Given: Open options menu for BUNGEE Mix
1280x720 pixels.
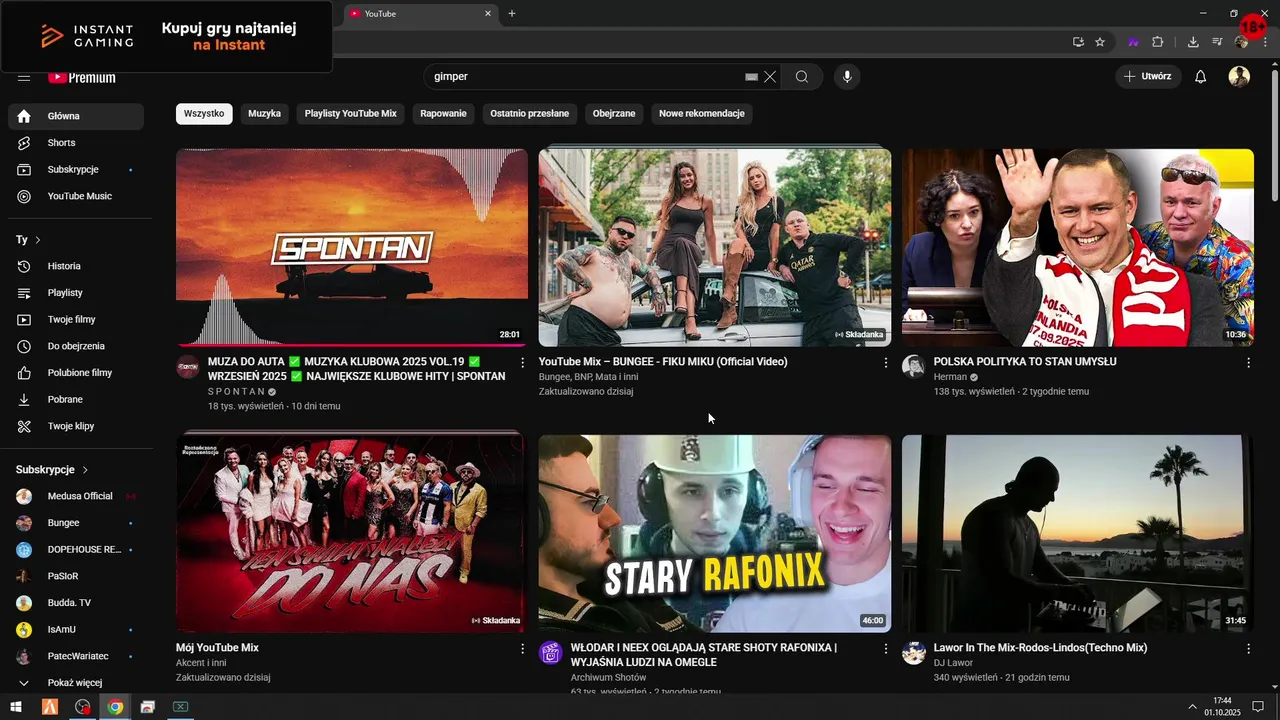Looking at the screenshot, I should point(885,362).
